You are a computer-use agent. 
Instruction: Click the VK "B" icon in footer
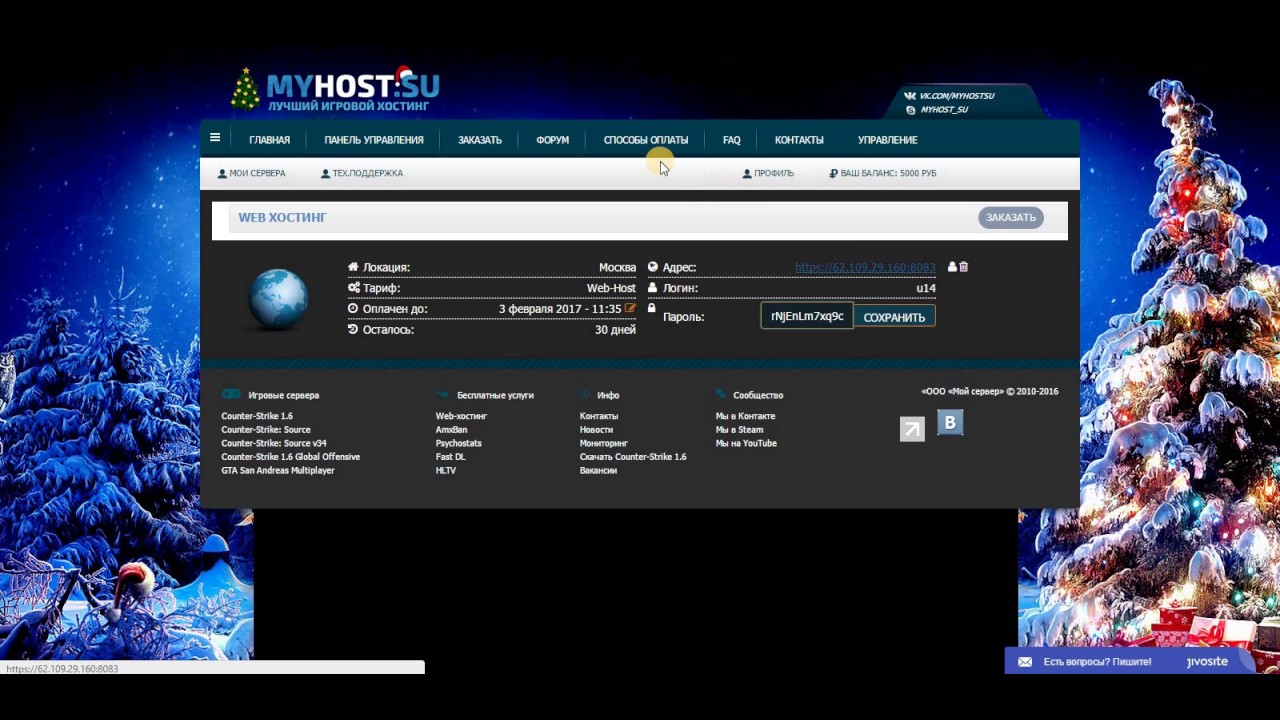click(950, 423)
